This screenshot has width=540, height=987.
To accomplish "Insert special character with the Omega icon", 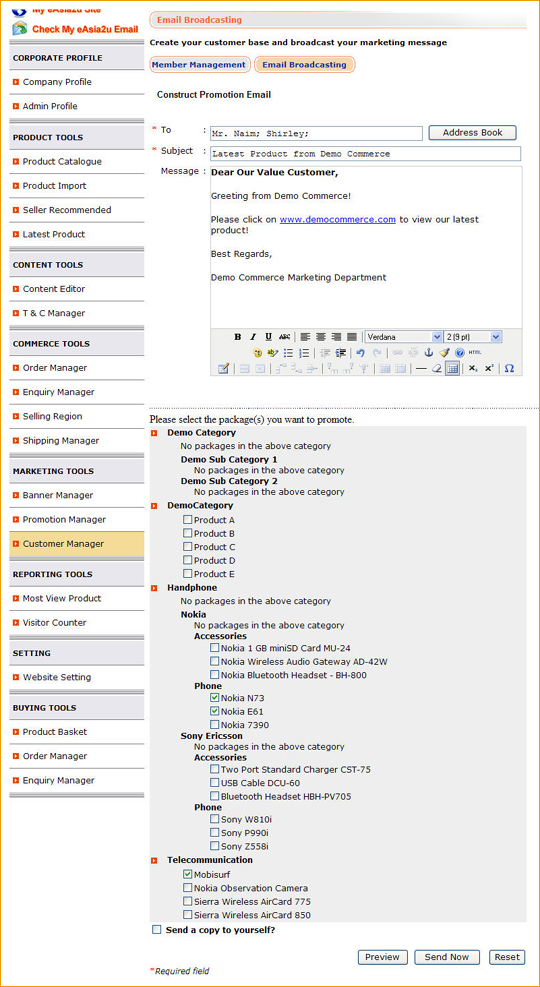I will point(509,369).
